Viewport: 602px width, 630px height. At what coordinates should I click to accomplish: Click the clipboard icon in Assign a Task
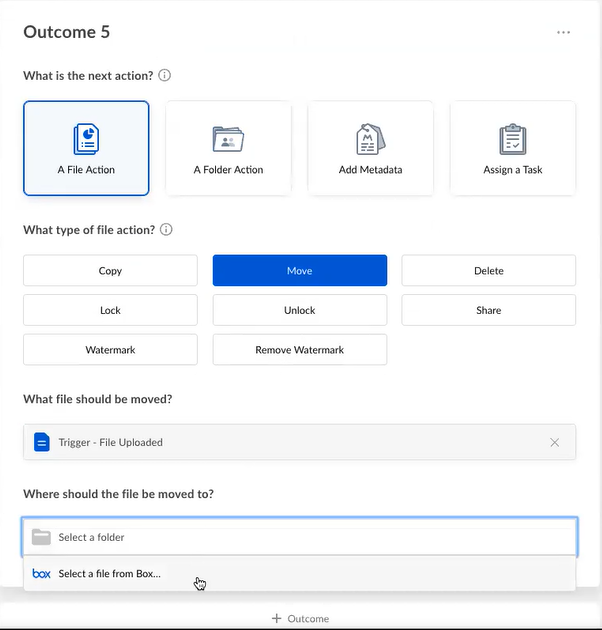(x=513, y=139)
